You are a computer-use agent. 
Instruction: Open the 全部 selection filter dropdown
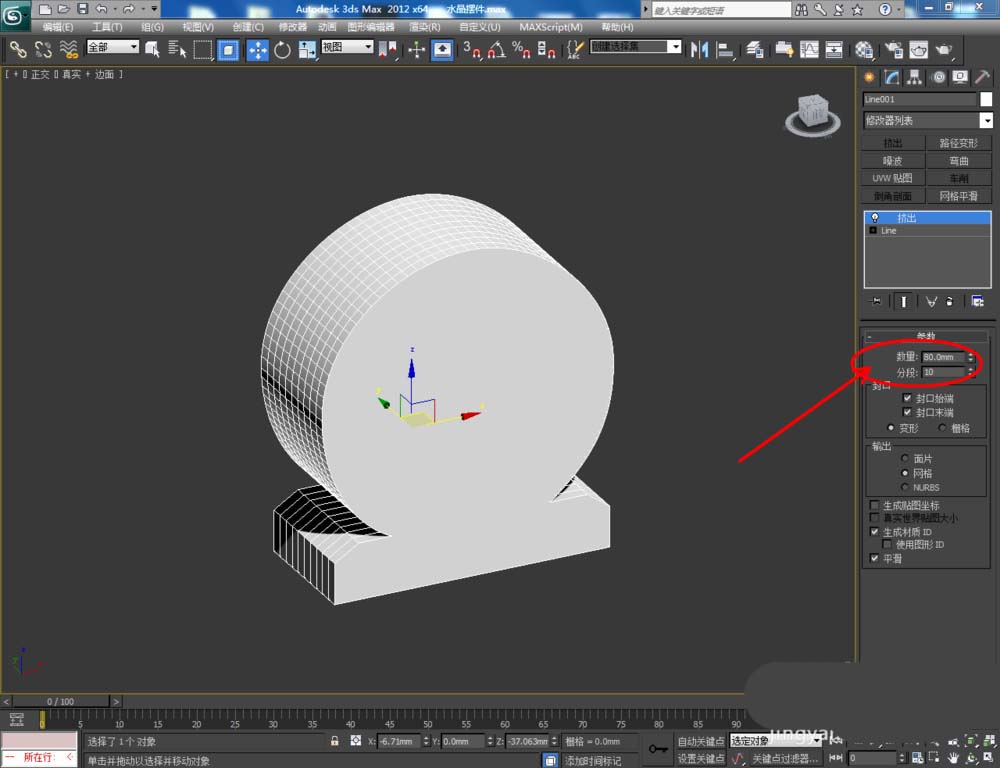(x=112, y=47)
